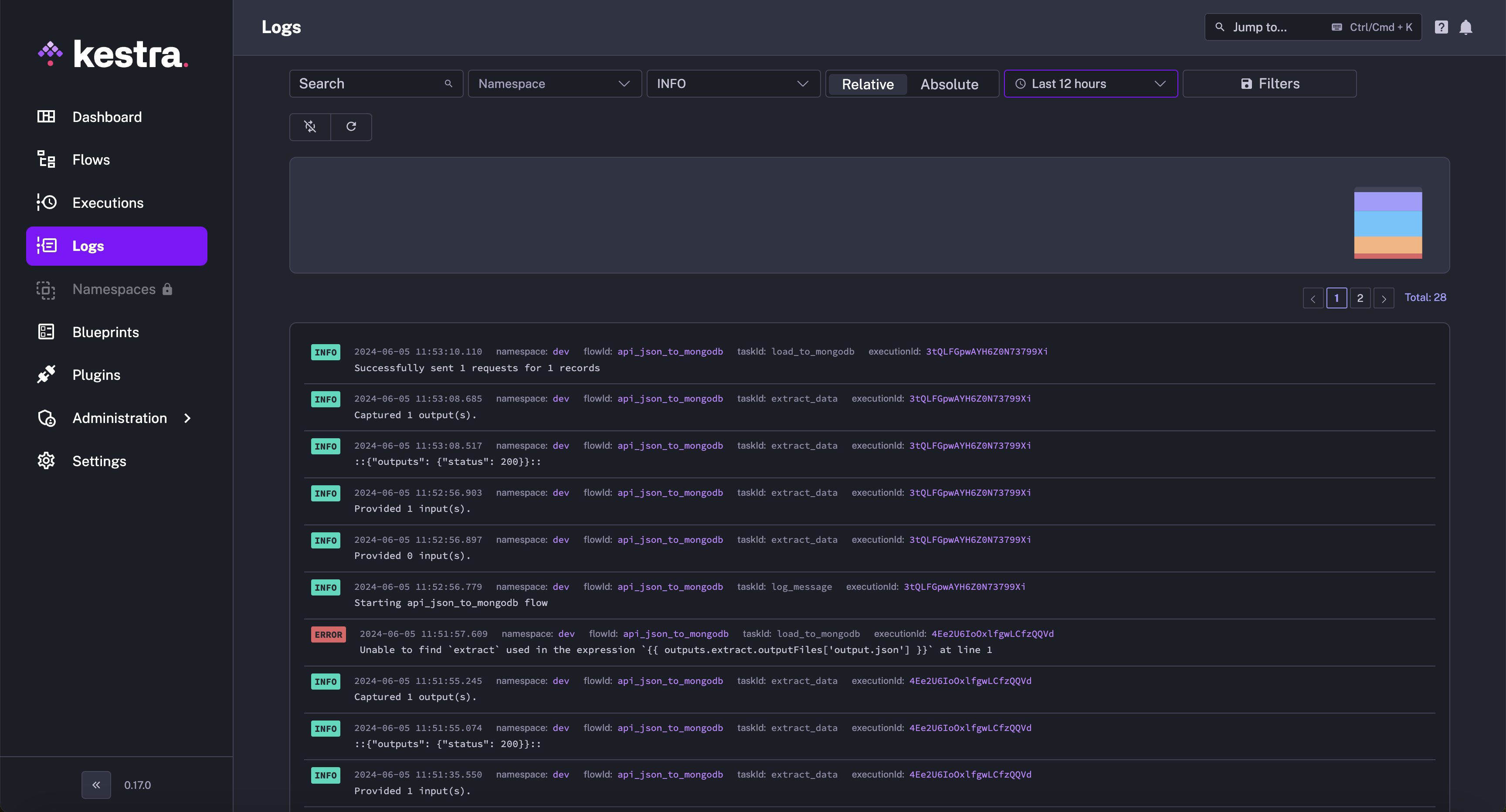The image size is (1506, 812).
Task: Expand the Namespace dropdown filter
Action: (554, 83)
